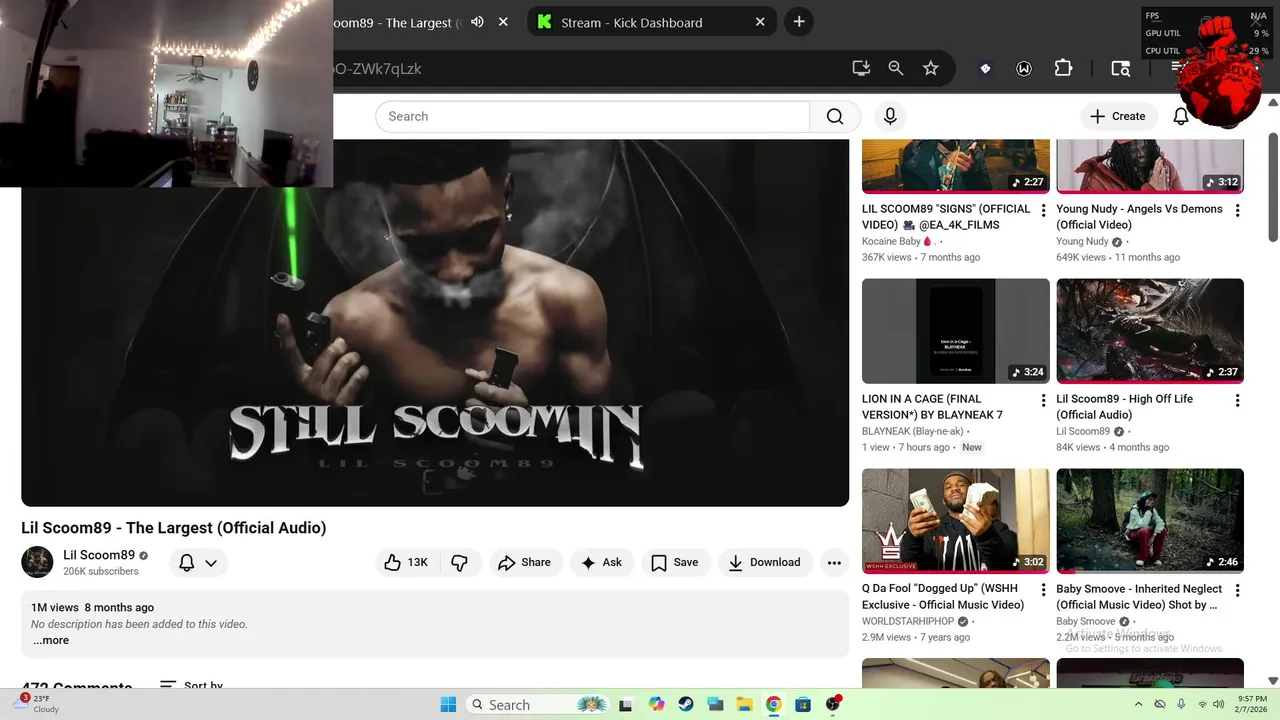Open options menu for Q Da Fool Dogged Up
Screen dimensions: 1280x720
tap(1043, 590)
